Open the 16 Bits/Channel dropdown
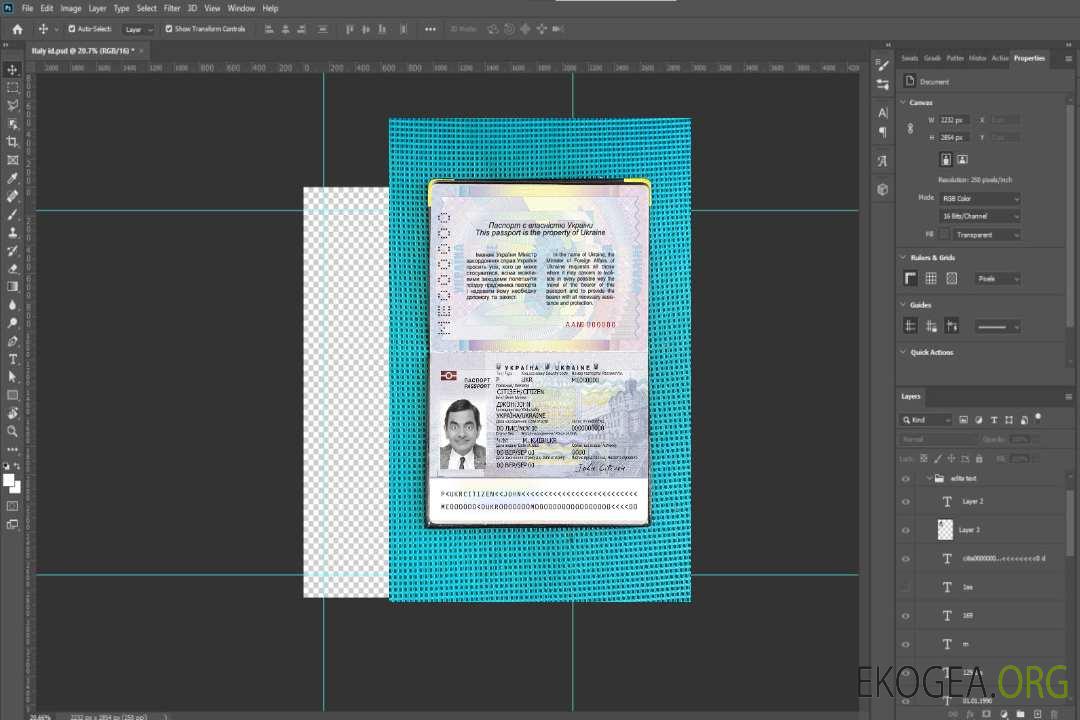This screenshot has height=720, width=1080. point(980,216)
